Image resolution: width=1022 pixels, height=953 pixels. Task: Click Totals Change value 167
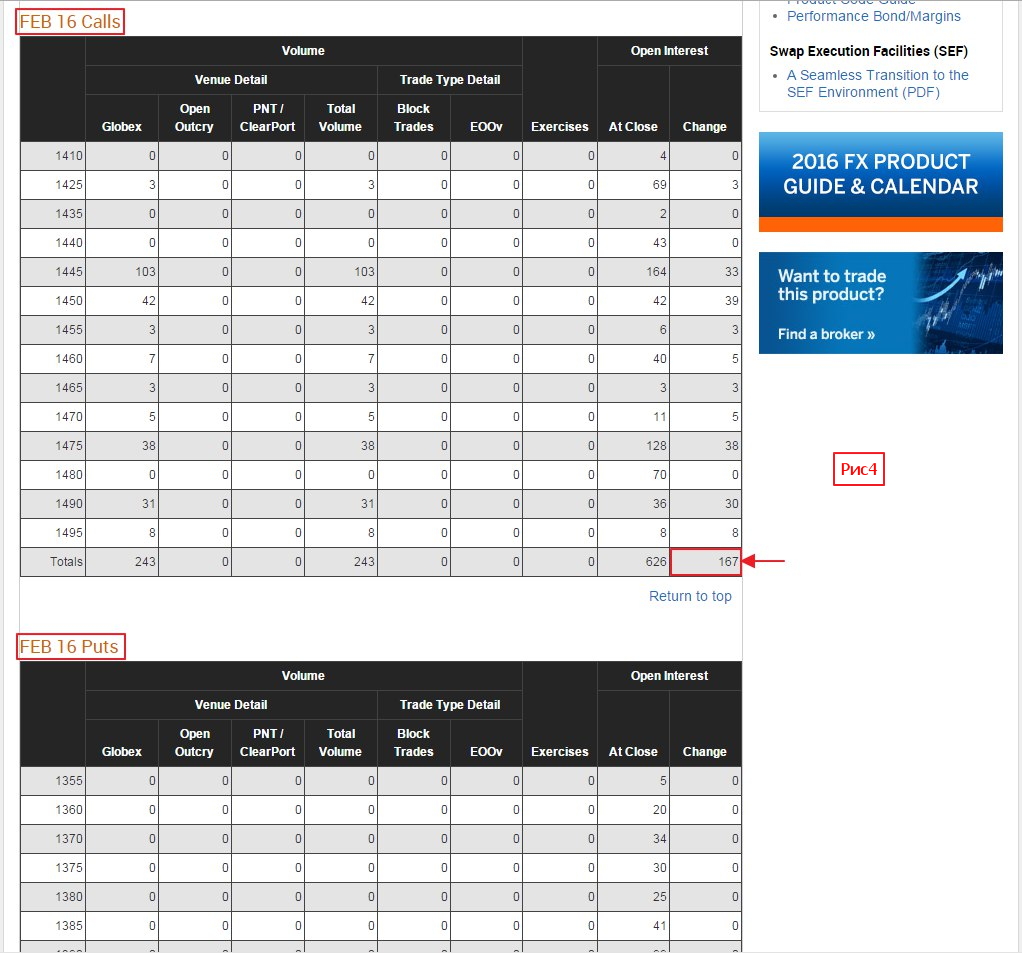coord(728,562)
